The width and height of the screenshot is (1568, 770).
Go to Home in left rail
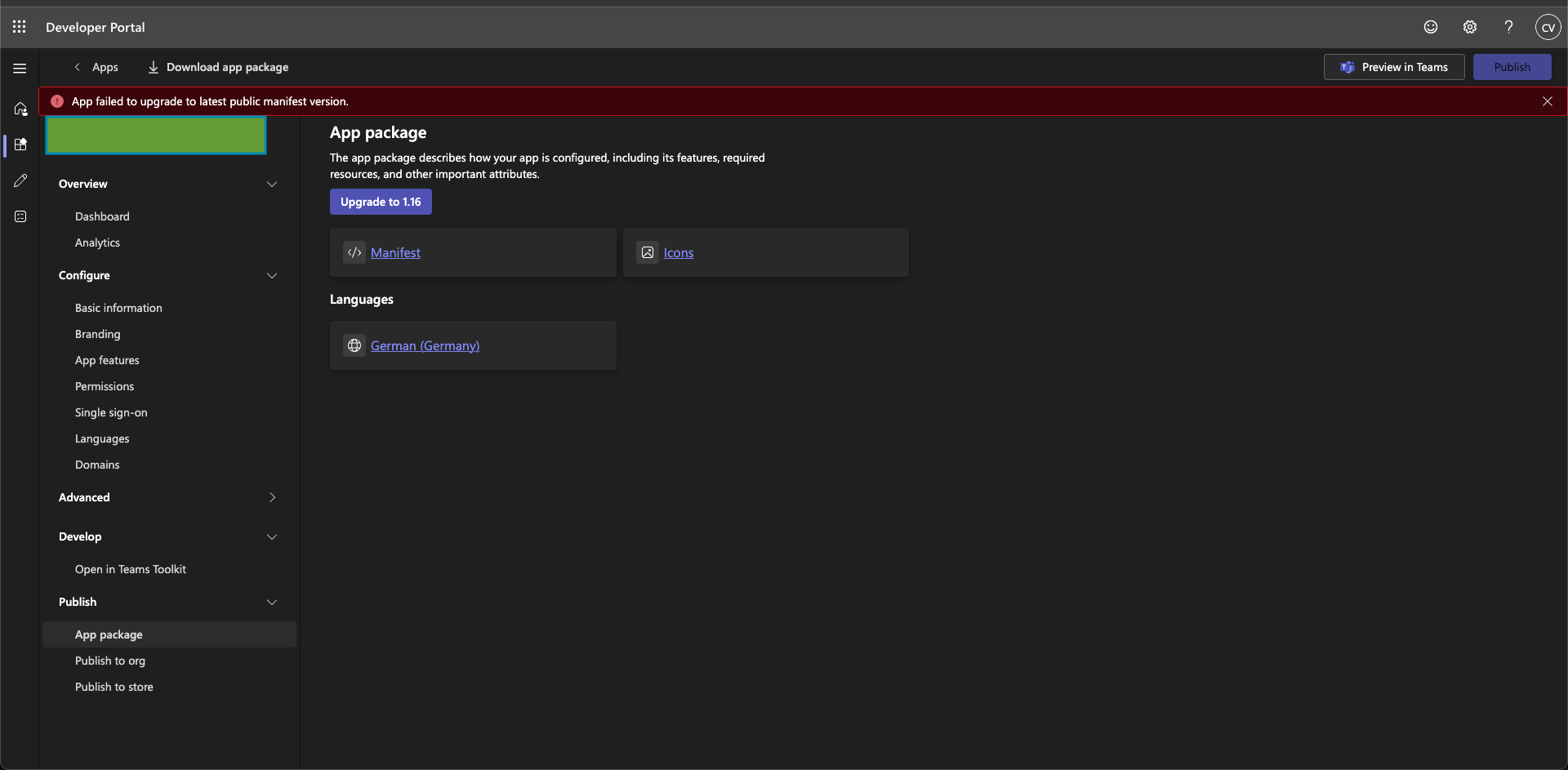tap(20, 108)
